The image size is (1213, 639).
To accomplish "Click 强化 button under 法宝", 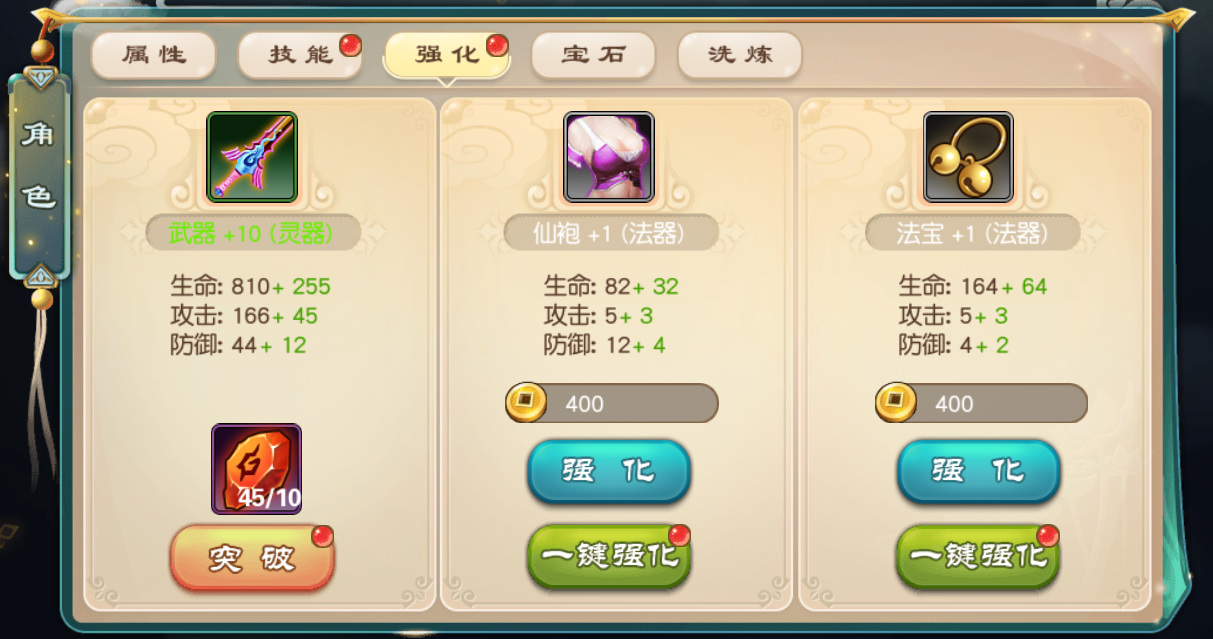I will [x=978, y=471].
